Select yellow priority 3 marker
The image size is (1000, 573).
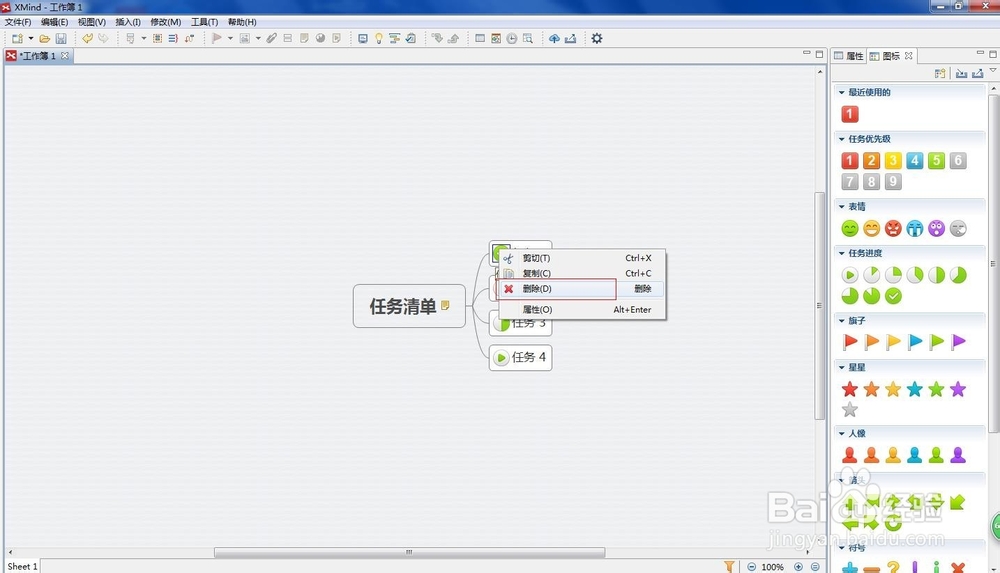[893, 160]
